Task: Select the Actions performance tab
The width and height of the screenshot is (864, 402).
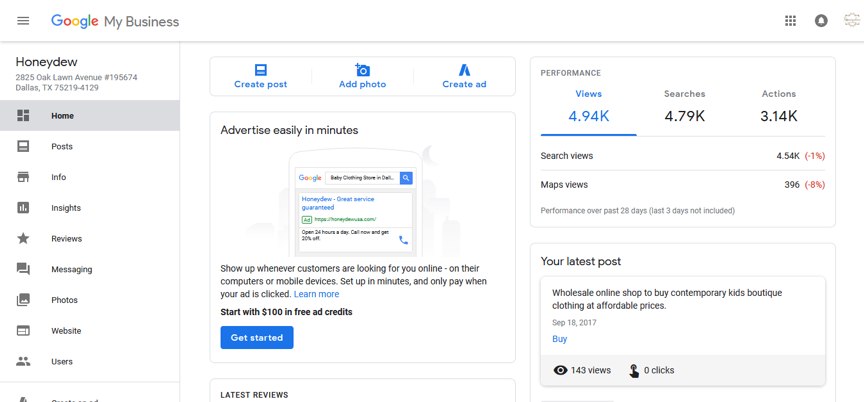Action: 779,108
